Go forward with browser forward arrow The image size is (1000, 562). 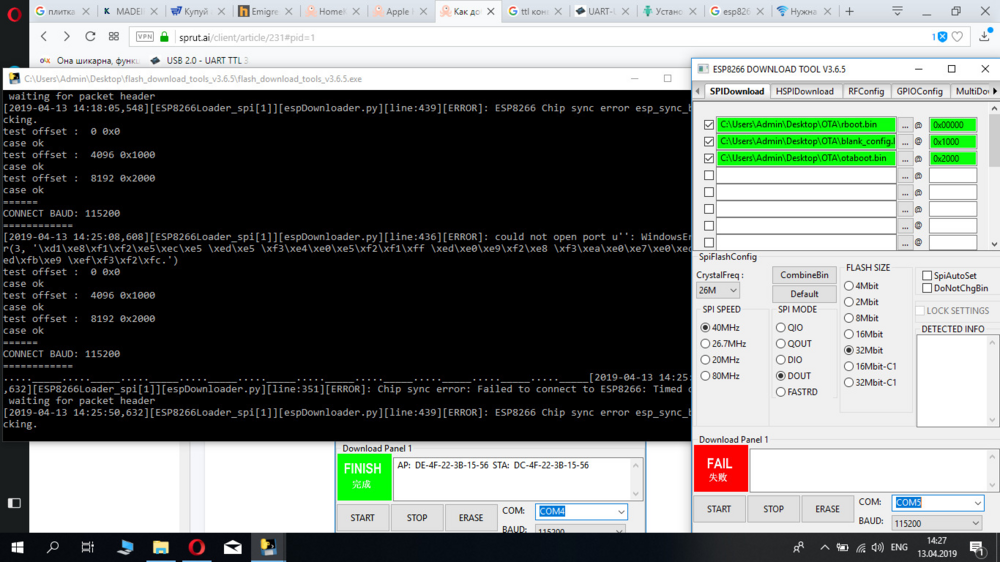point(66,37)
